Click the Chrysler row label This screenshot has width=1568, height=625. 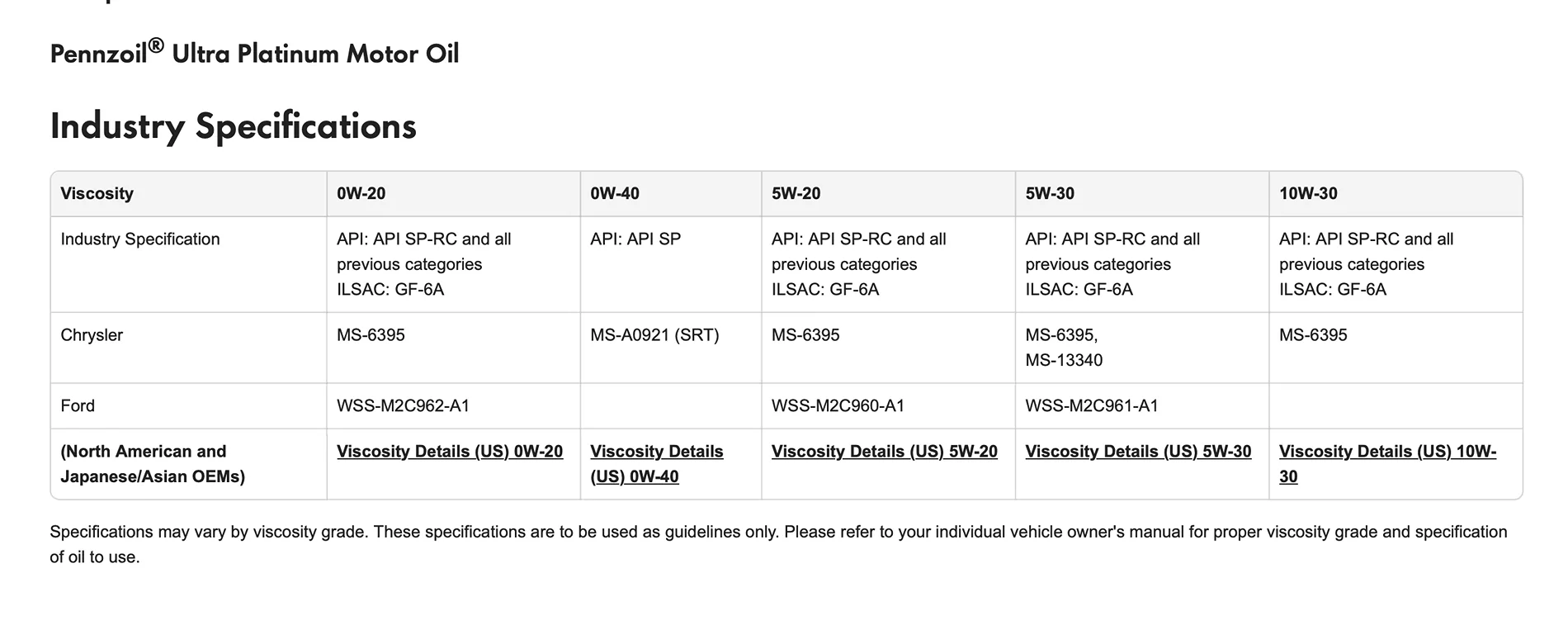[92, 335]
